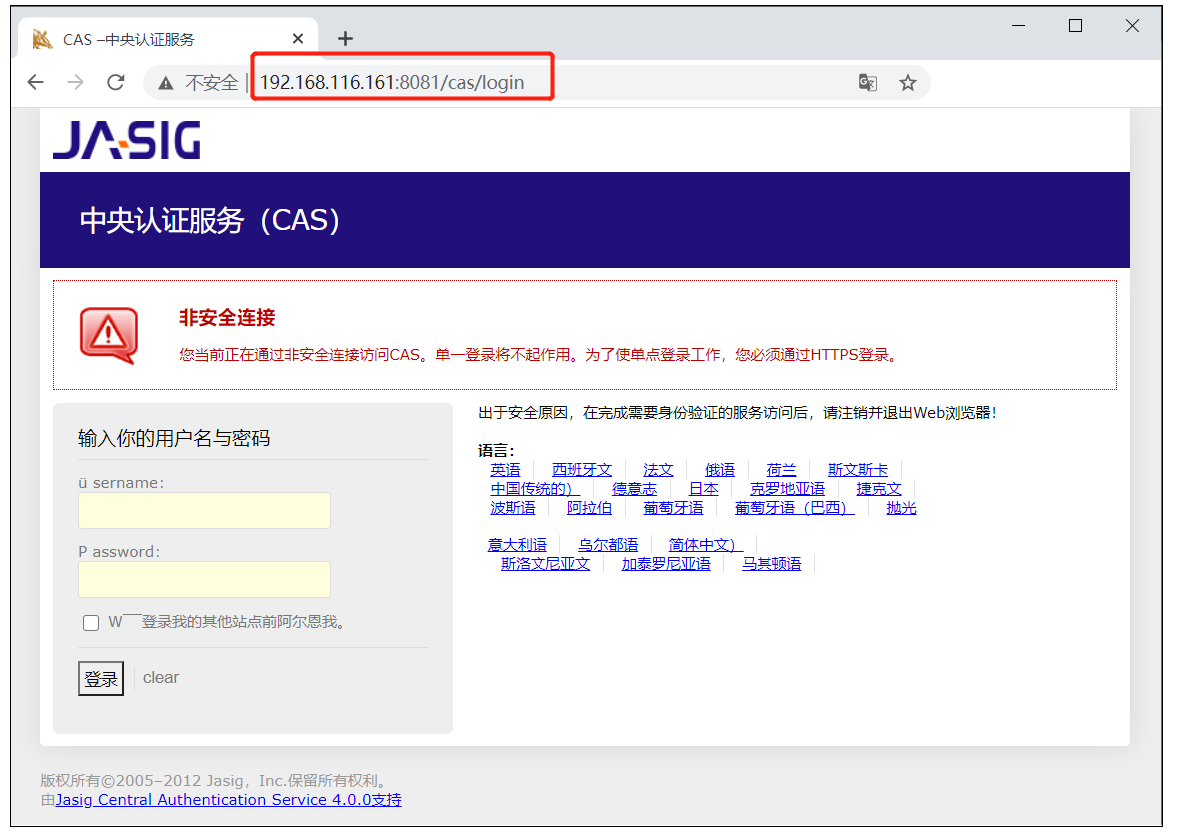Reload the CAS login page
The width and height of the screenshot is (1177, 837).
point(116,82)
